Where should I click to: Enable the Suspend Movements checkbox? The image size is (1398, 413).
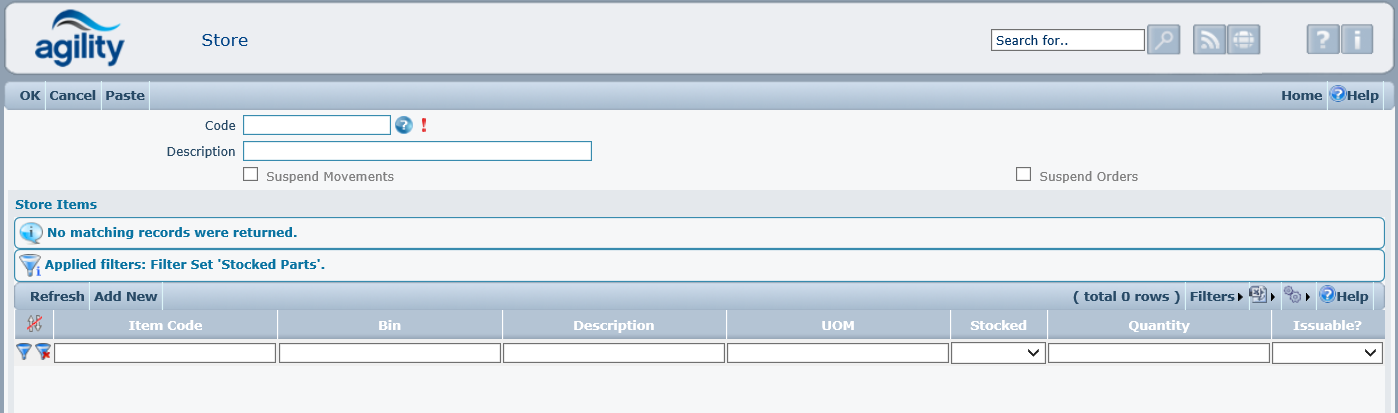[x=251, y=175]
